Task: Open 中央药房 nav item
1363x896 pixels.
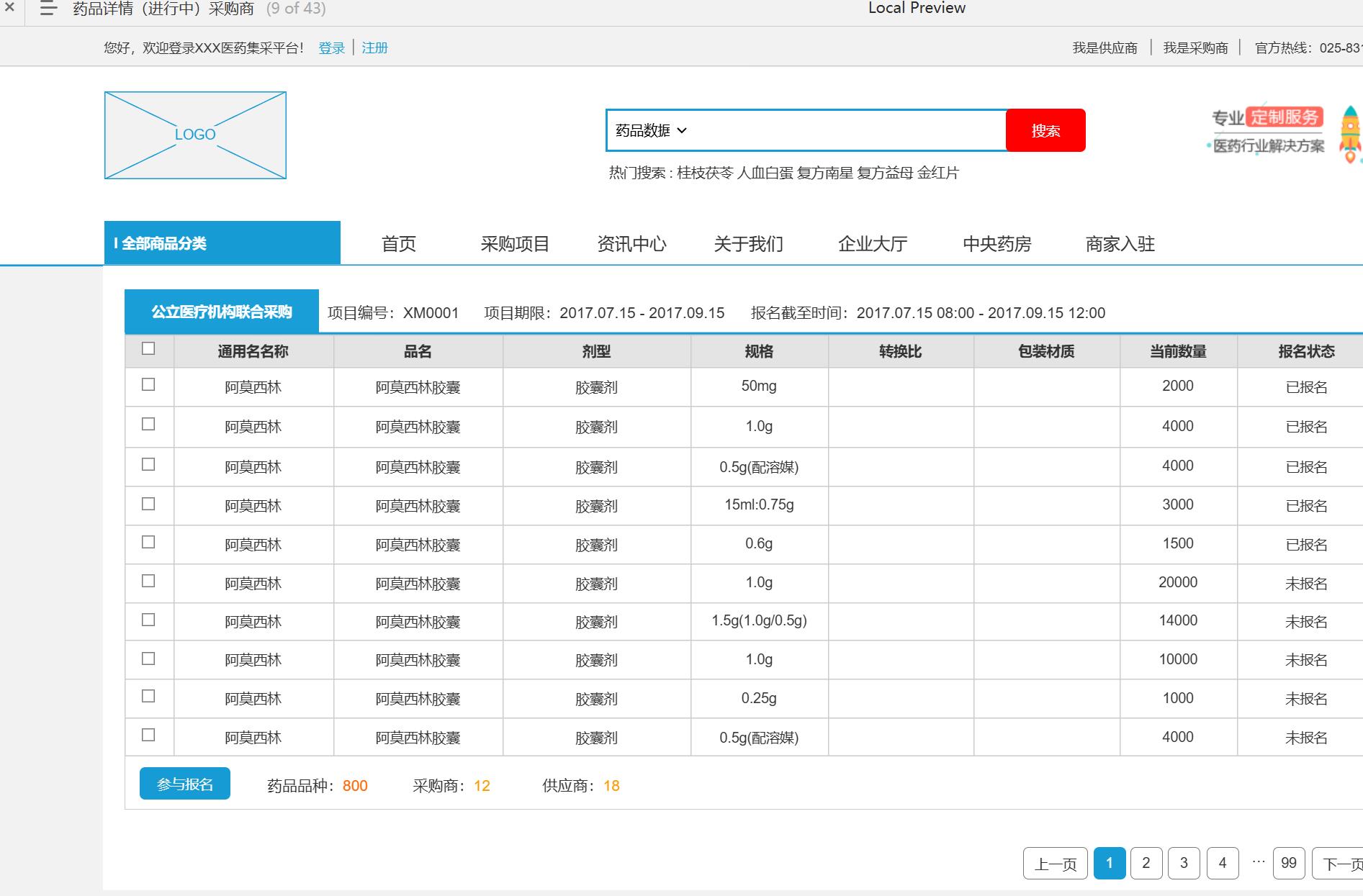Action: click(x=997, y=244)
